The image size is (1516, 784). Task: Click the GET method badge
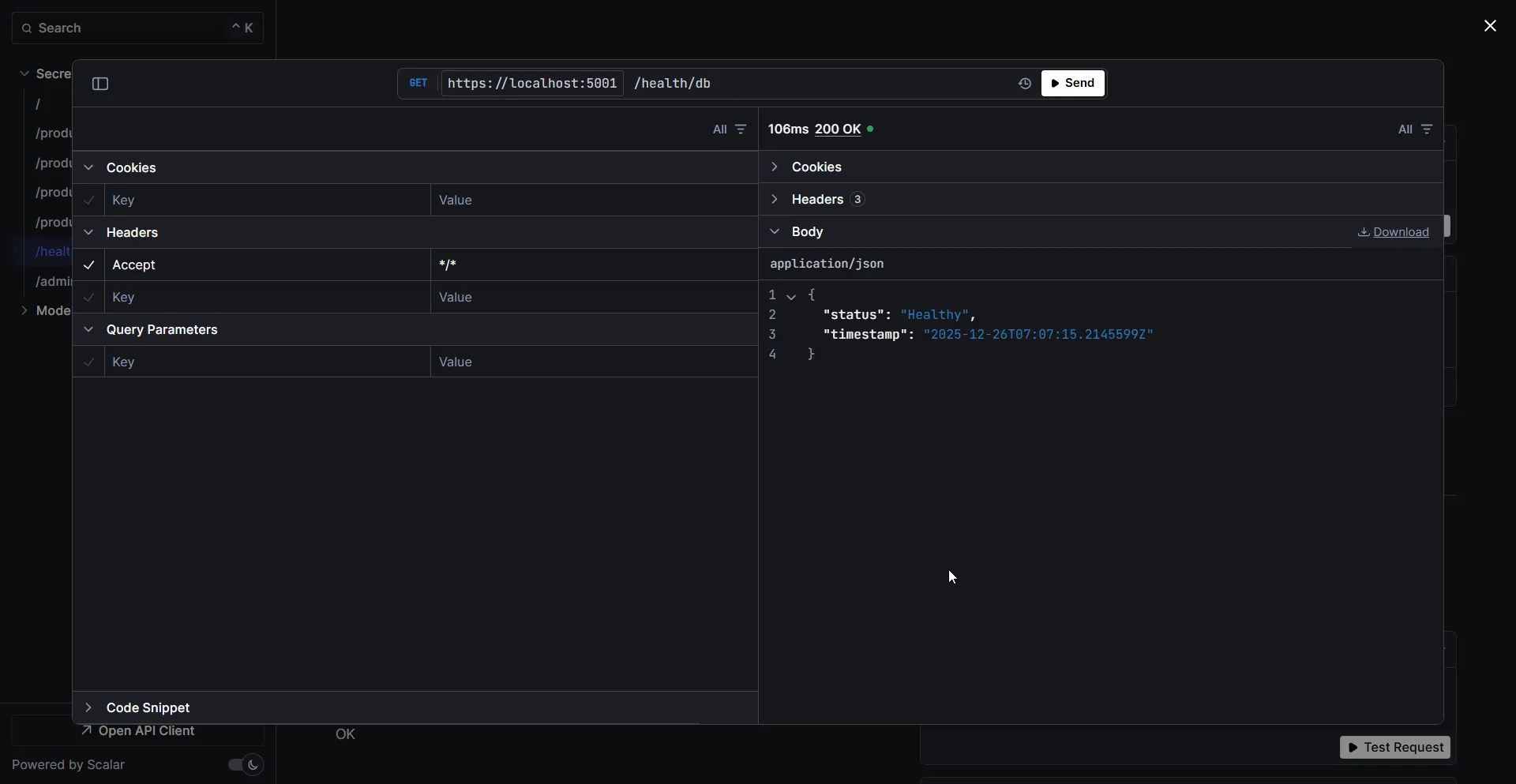click(x=418, y=83)
